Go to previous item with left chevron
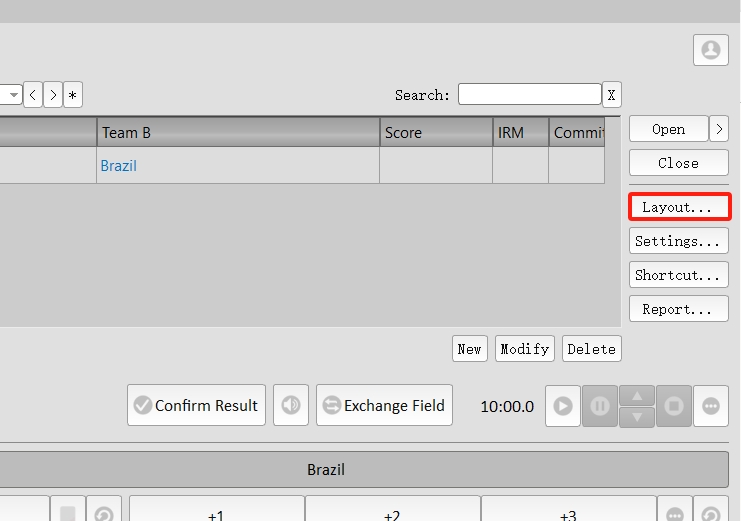This screenshot has height=521, width=741. 33,95
